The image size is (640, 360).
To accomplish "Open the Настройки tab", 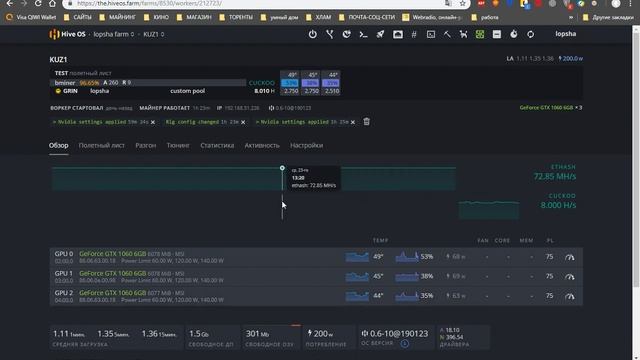I will (307, 145).
